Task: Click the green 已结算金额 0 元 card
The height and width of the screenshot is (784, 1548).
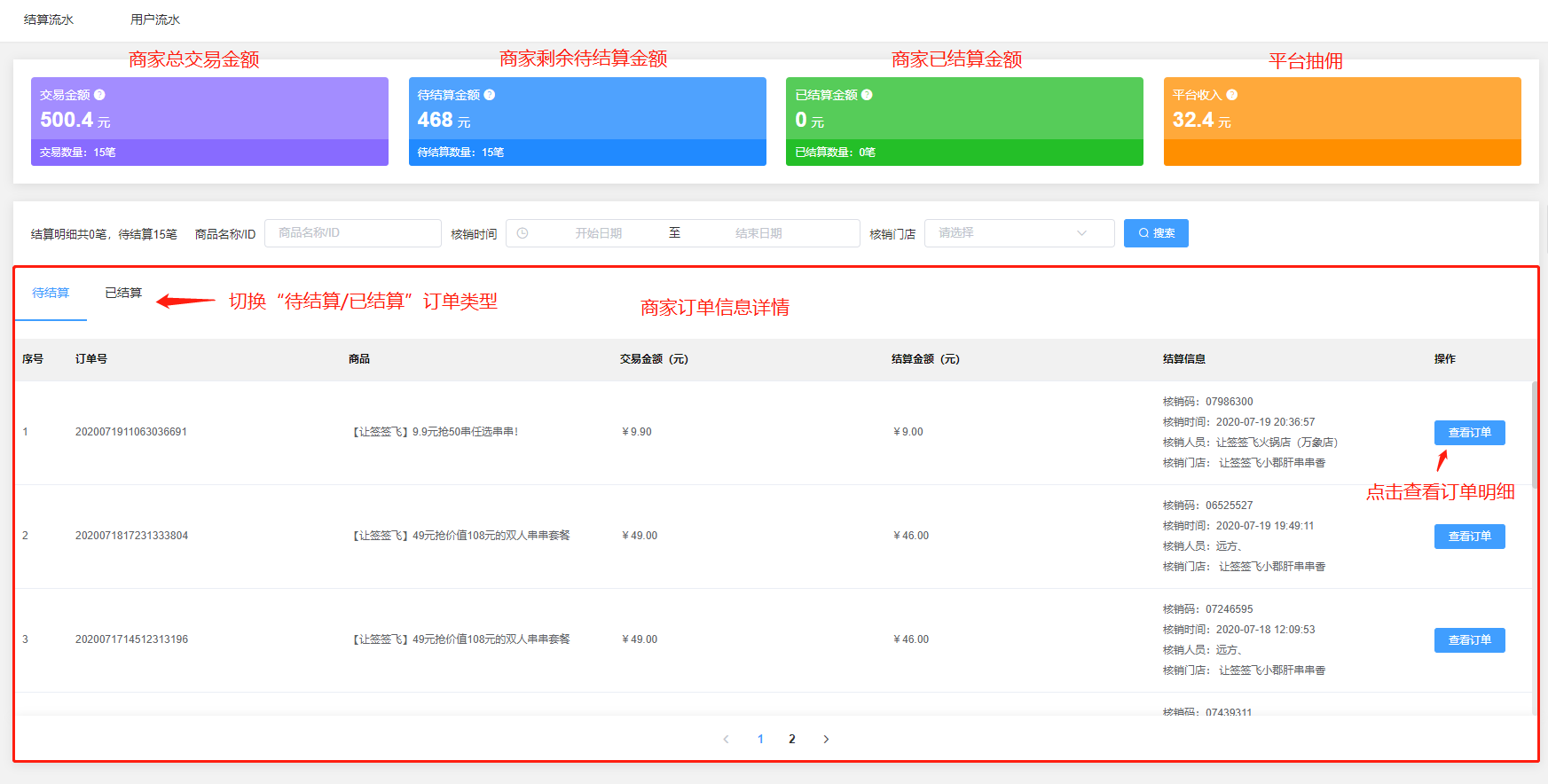Action: coord(964,122)
